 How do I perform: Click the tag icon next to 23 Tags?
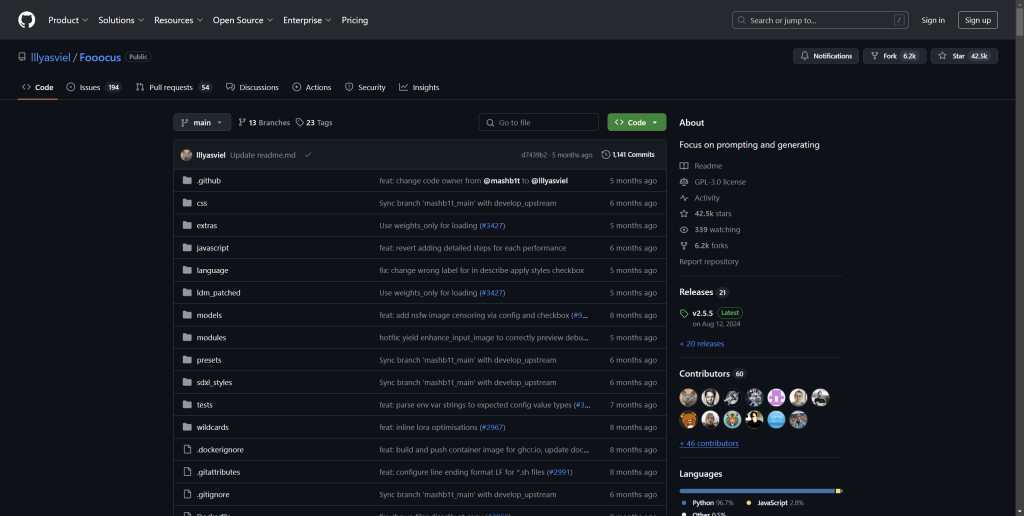click(x=300, y=122)
